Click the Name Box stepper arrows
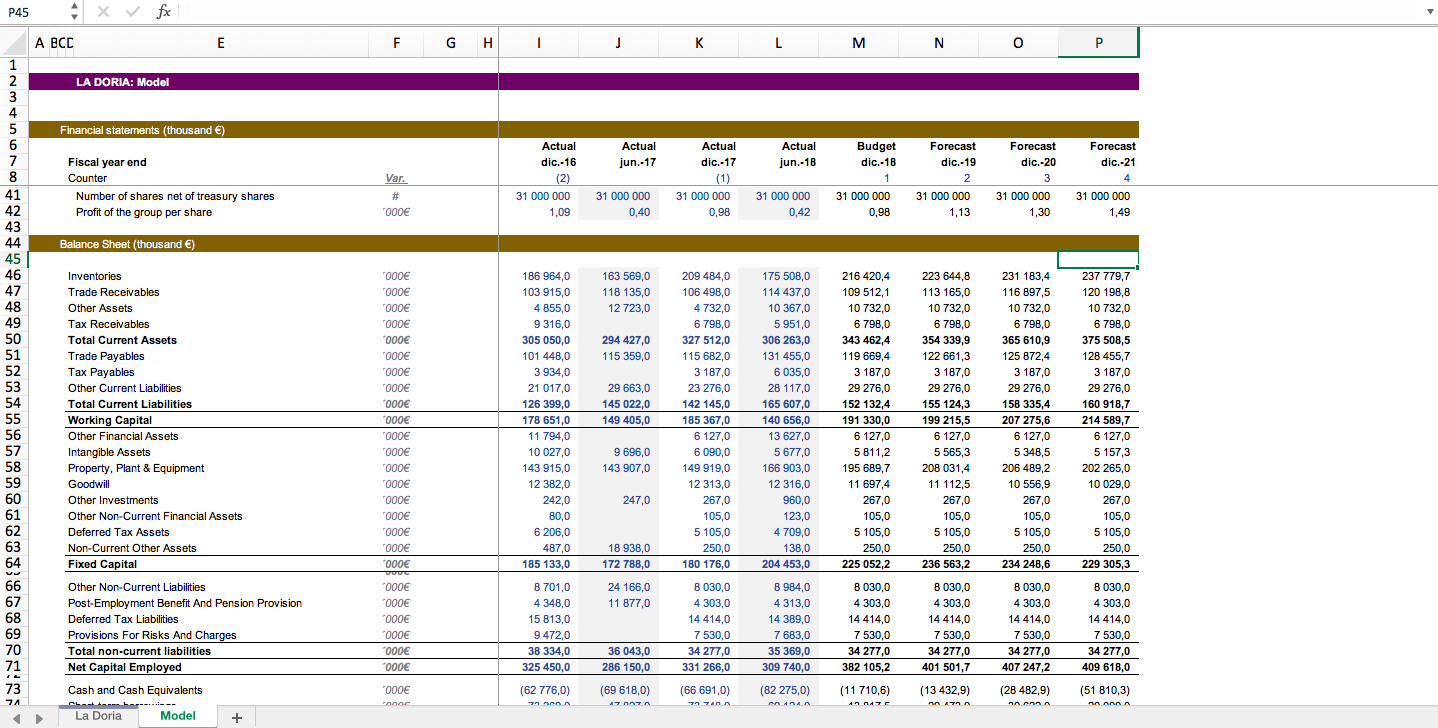The width and height of the screenshot is (1438, 728). pos(74,11)
